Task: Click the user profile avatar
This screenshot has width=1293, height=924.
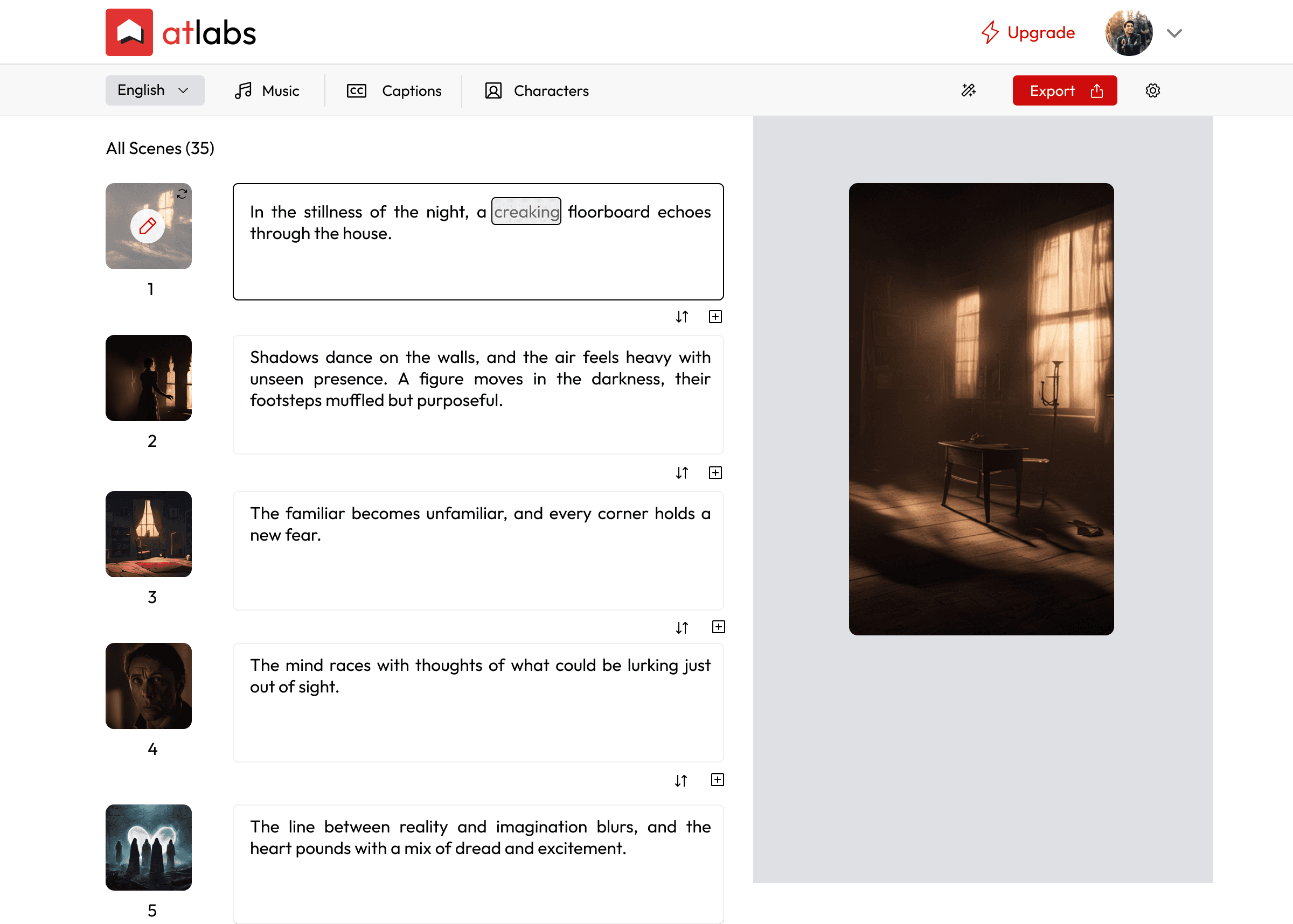Action: click(1128, 33)
